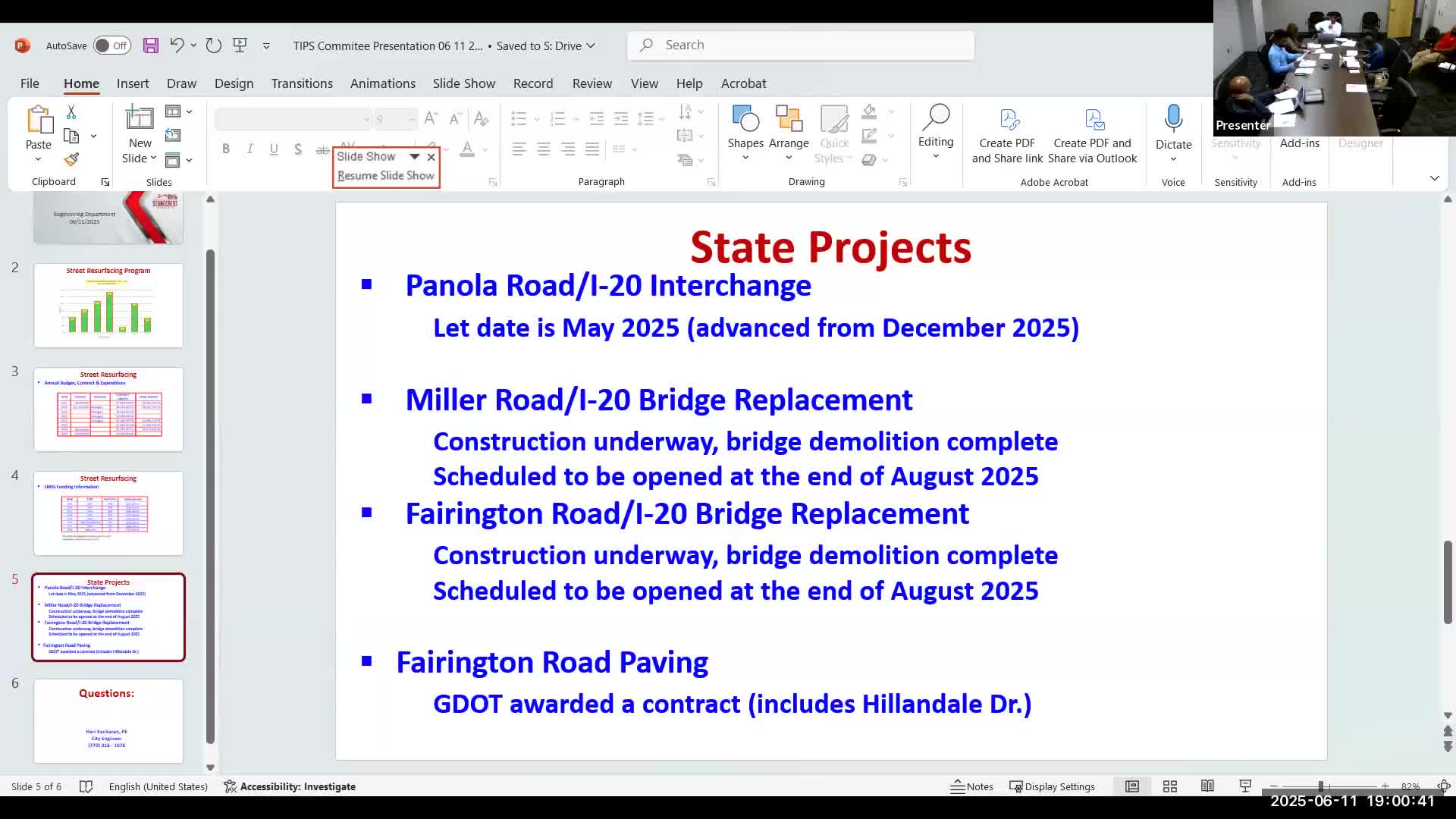This screenshot has width=1456, height=819.
Task: Click the Format Painter brush icon
Action: click(x=71, y=160)
